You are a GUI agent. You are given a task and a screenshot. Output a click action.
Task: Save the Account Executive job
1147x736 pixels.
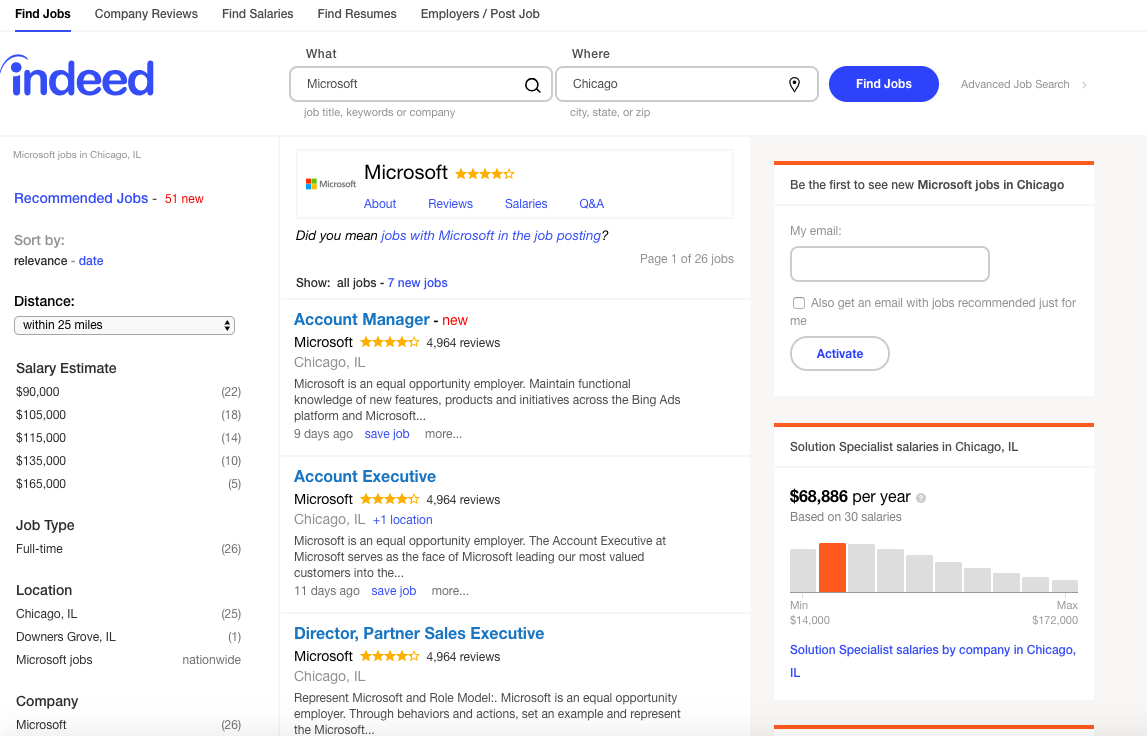point(394,591)
